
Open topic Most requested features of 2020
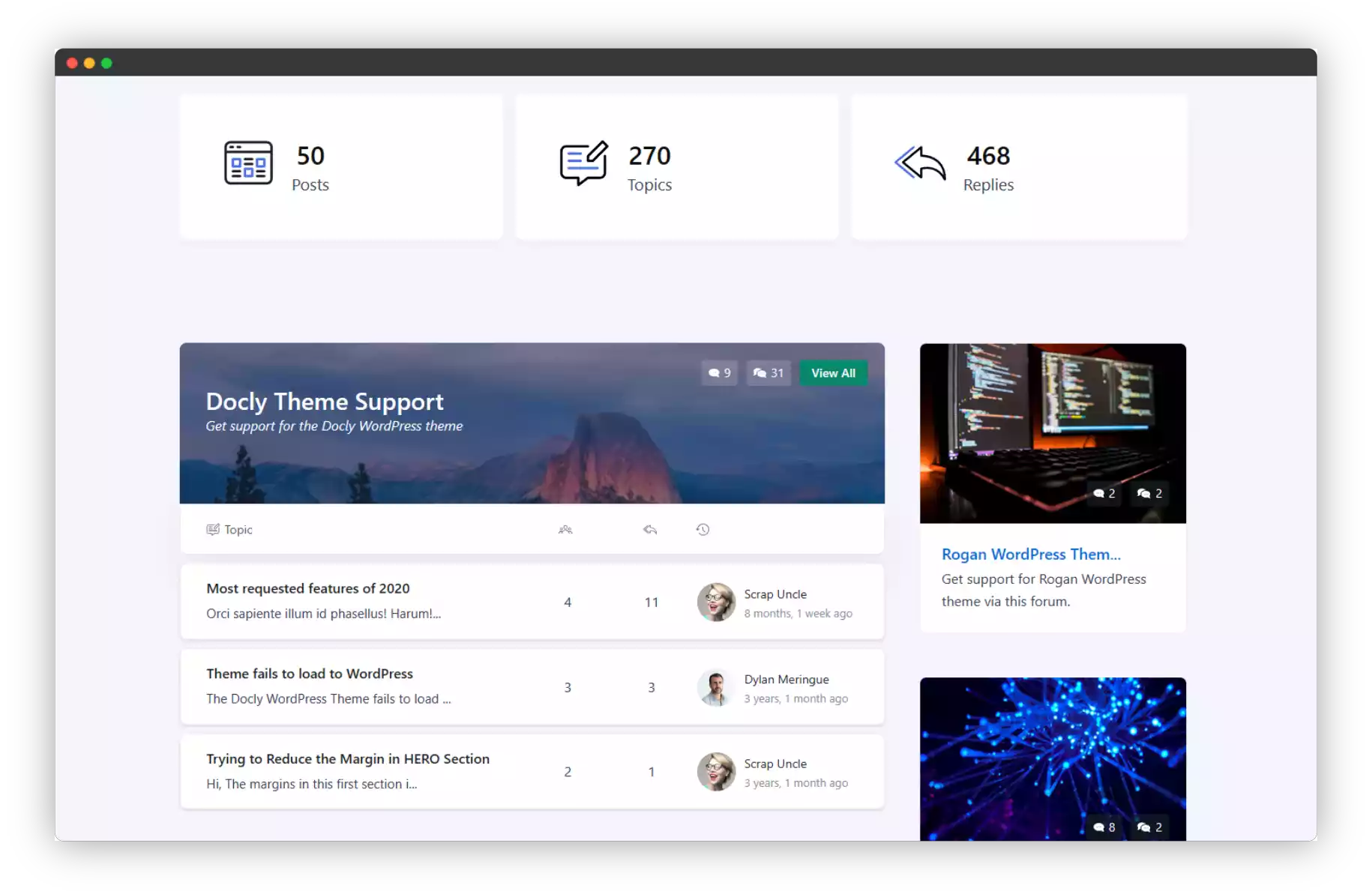308,589
